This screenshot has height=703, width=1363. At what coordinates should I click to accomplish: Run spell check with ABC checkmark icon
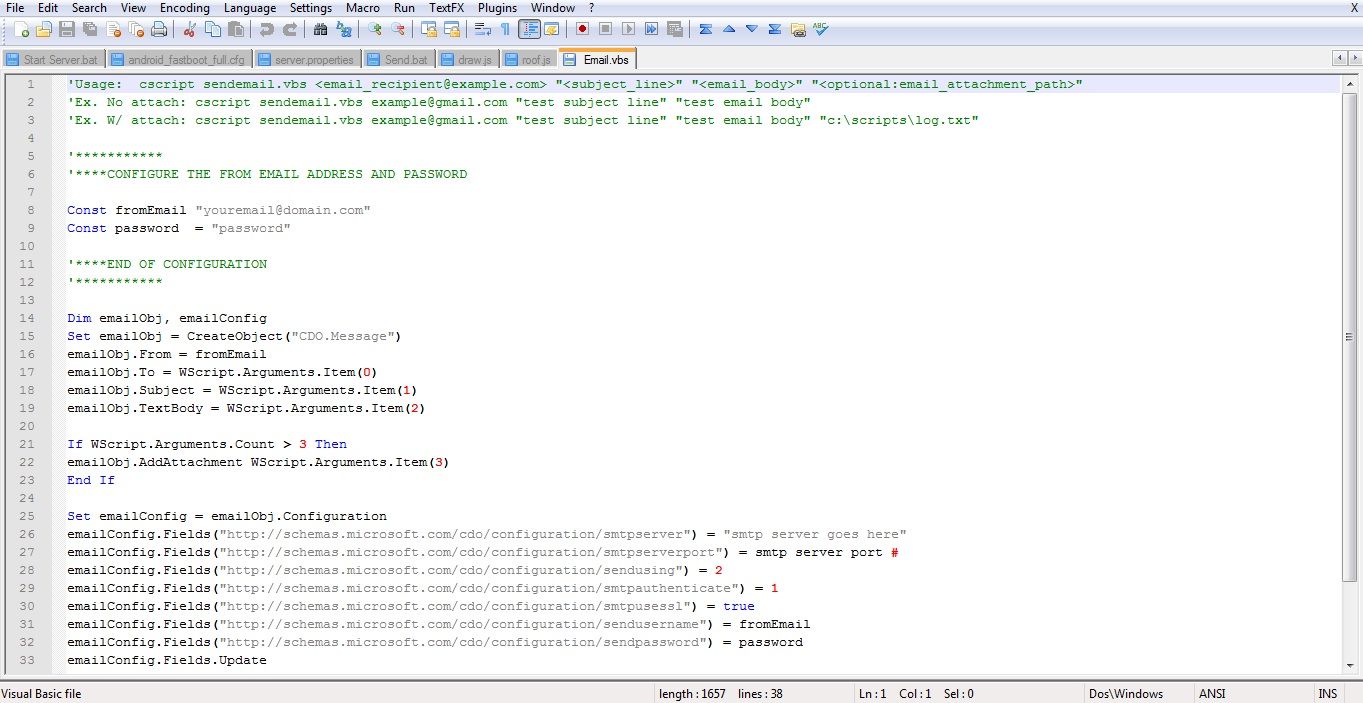[x=820, y=30]
